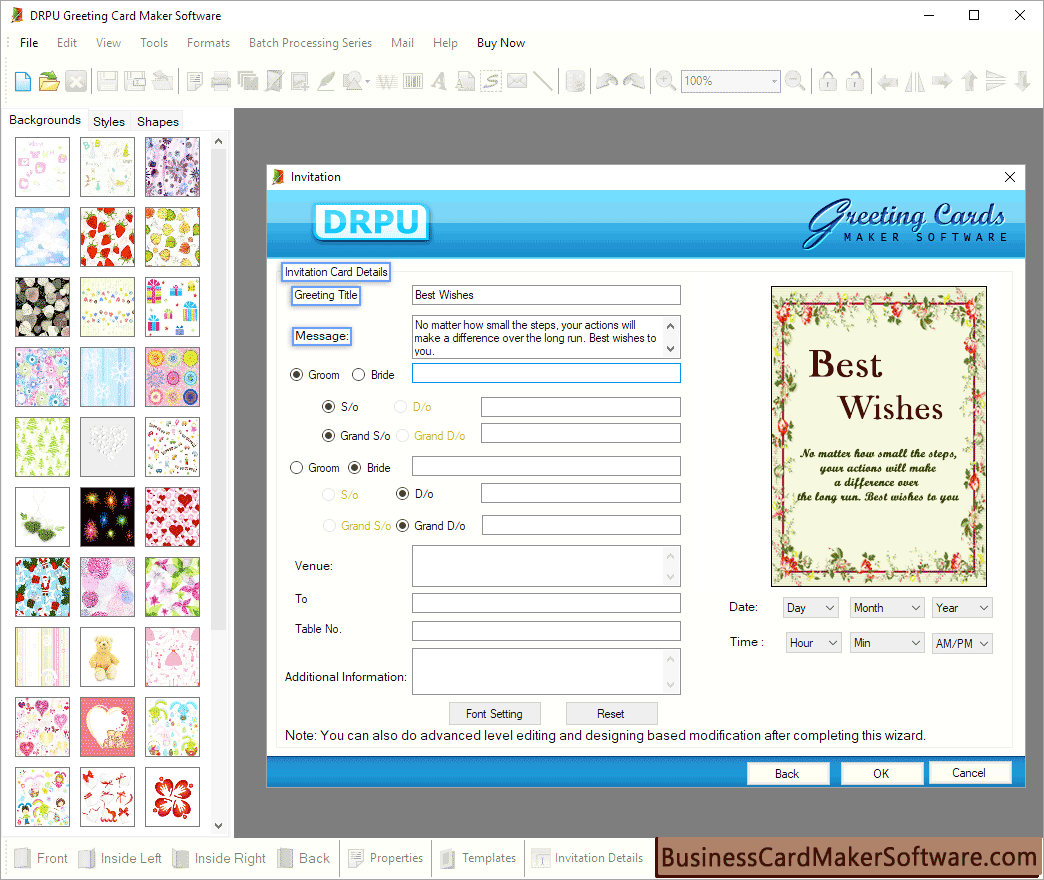Click the line drawing tool icon
The height and width of the screenshot is (880, 1044).
543,81
